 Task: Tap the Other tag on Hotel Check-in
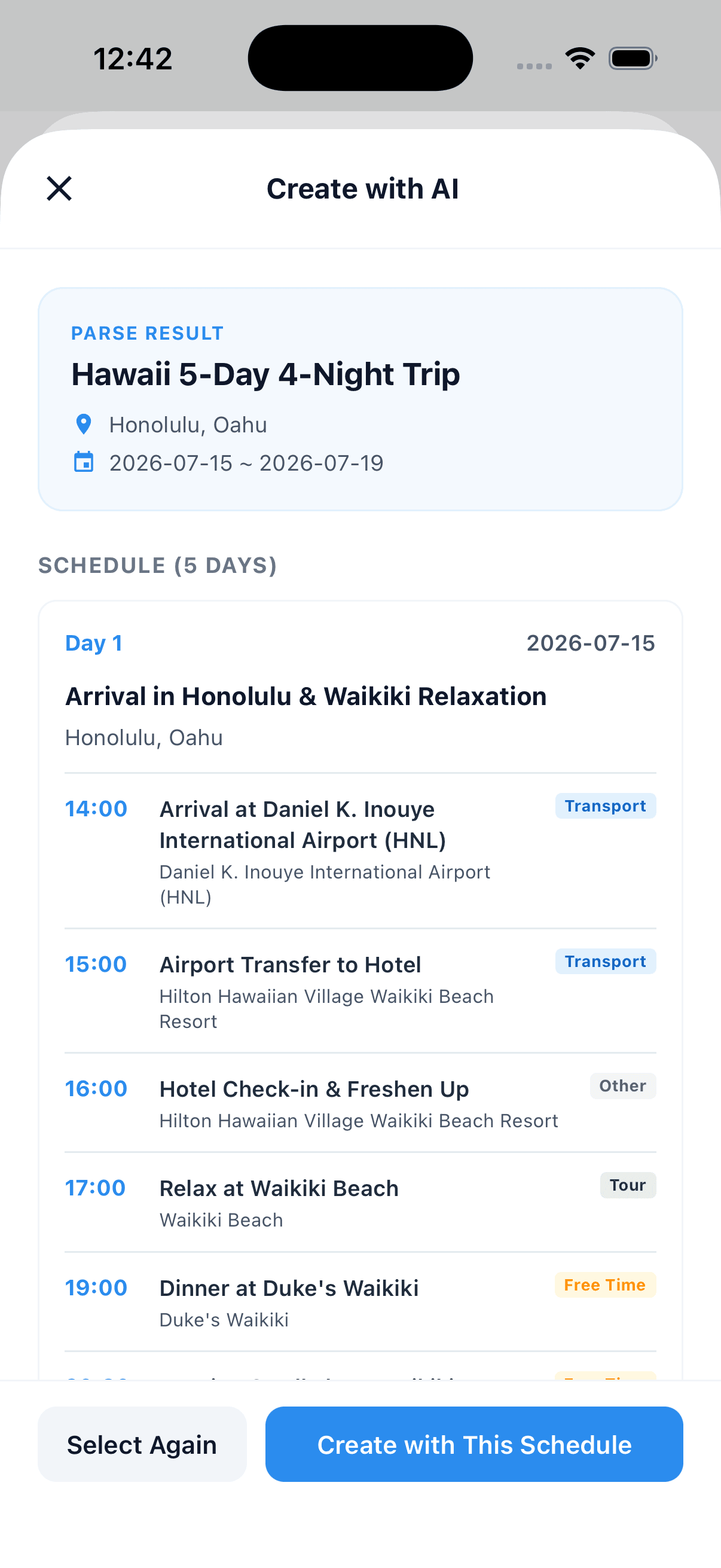(x=622, y=1086)
